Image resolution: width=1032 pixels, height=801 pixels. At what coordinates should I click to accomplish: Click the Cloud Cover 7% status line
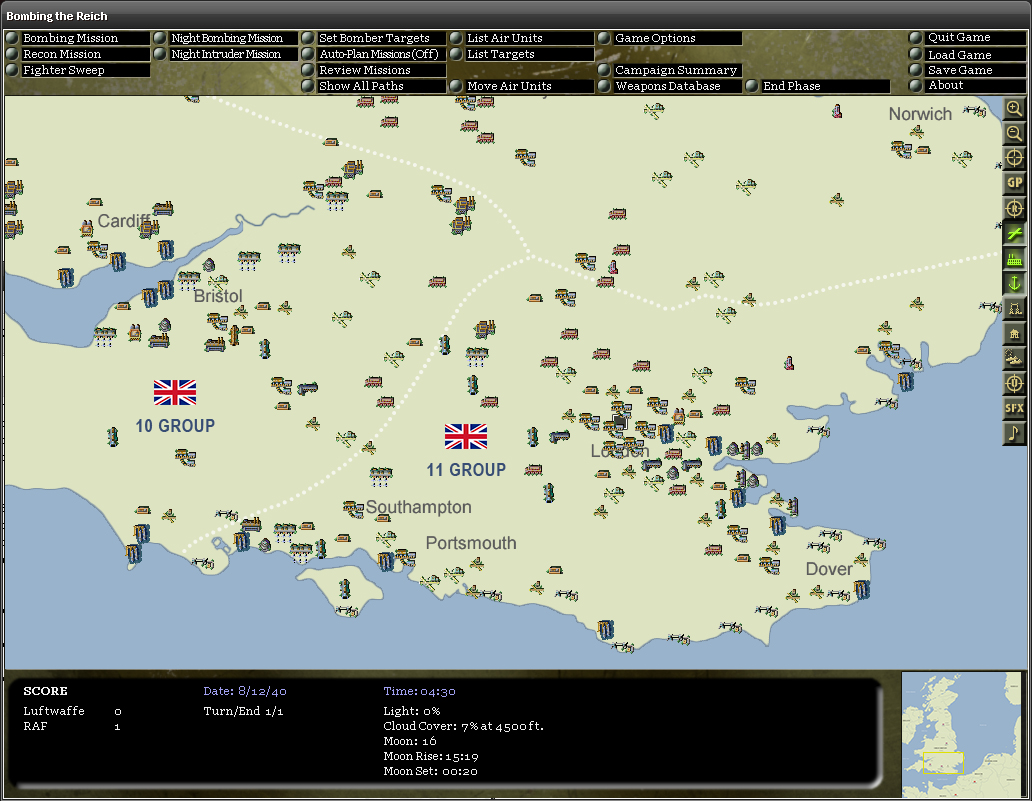tap(463, 726)
